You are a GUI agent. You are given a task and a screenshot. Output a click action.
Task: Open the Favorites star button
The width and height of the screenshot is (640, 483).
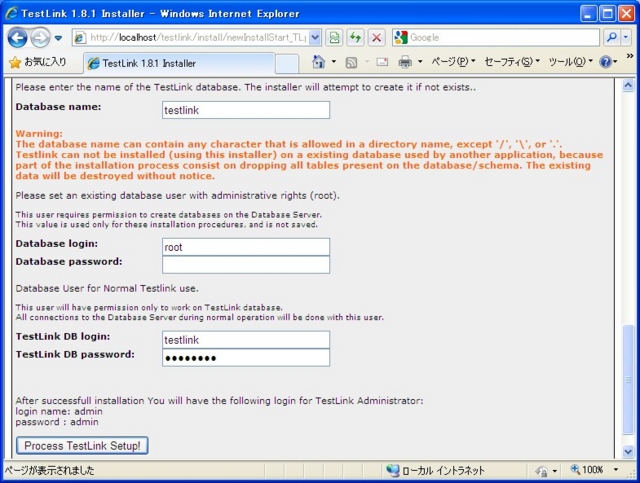point(38,62)
